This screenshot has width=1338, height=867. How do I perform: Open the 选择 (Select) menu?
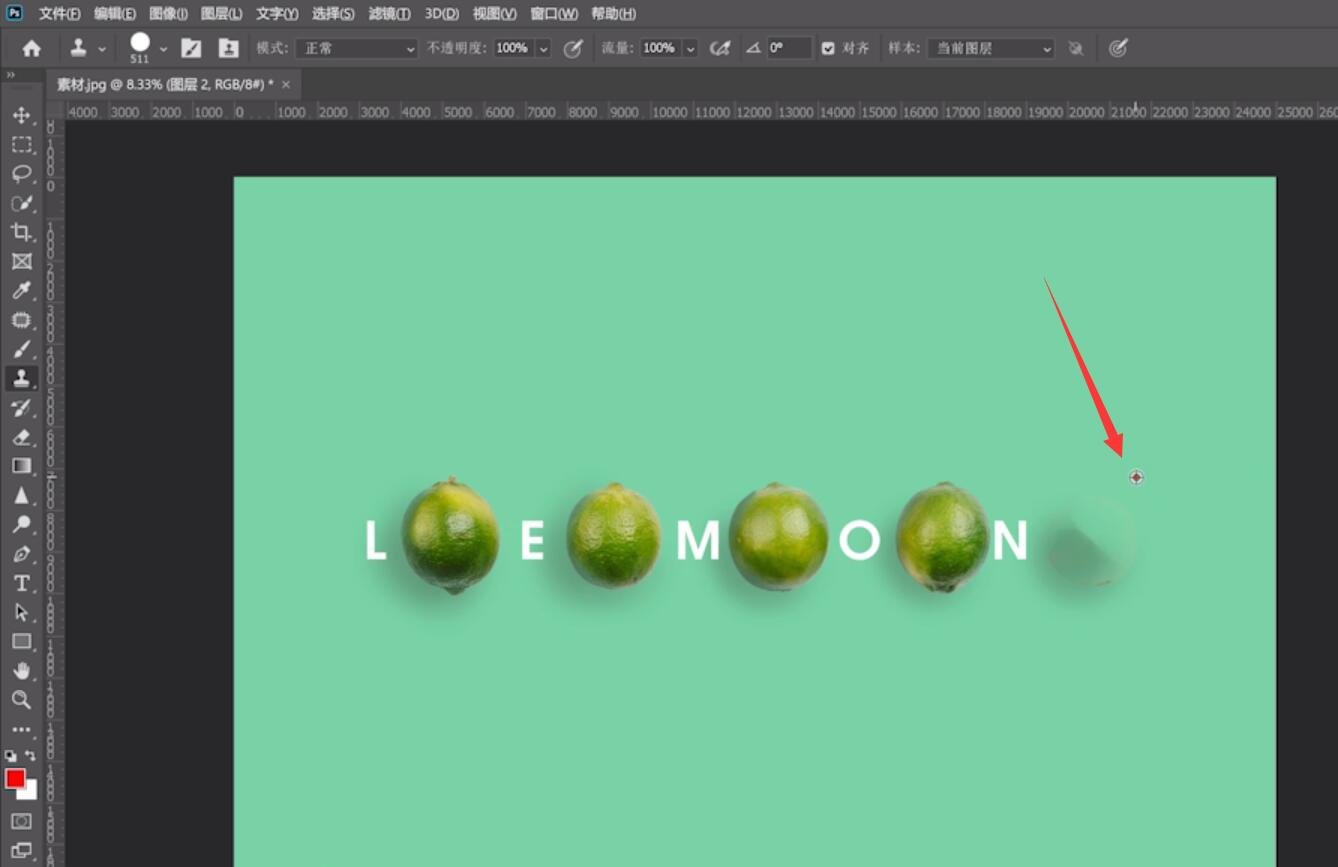point(333,14)
